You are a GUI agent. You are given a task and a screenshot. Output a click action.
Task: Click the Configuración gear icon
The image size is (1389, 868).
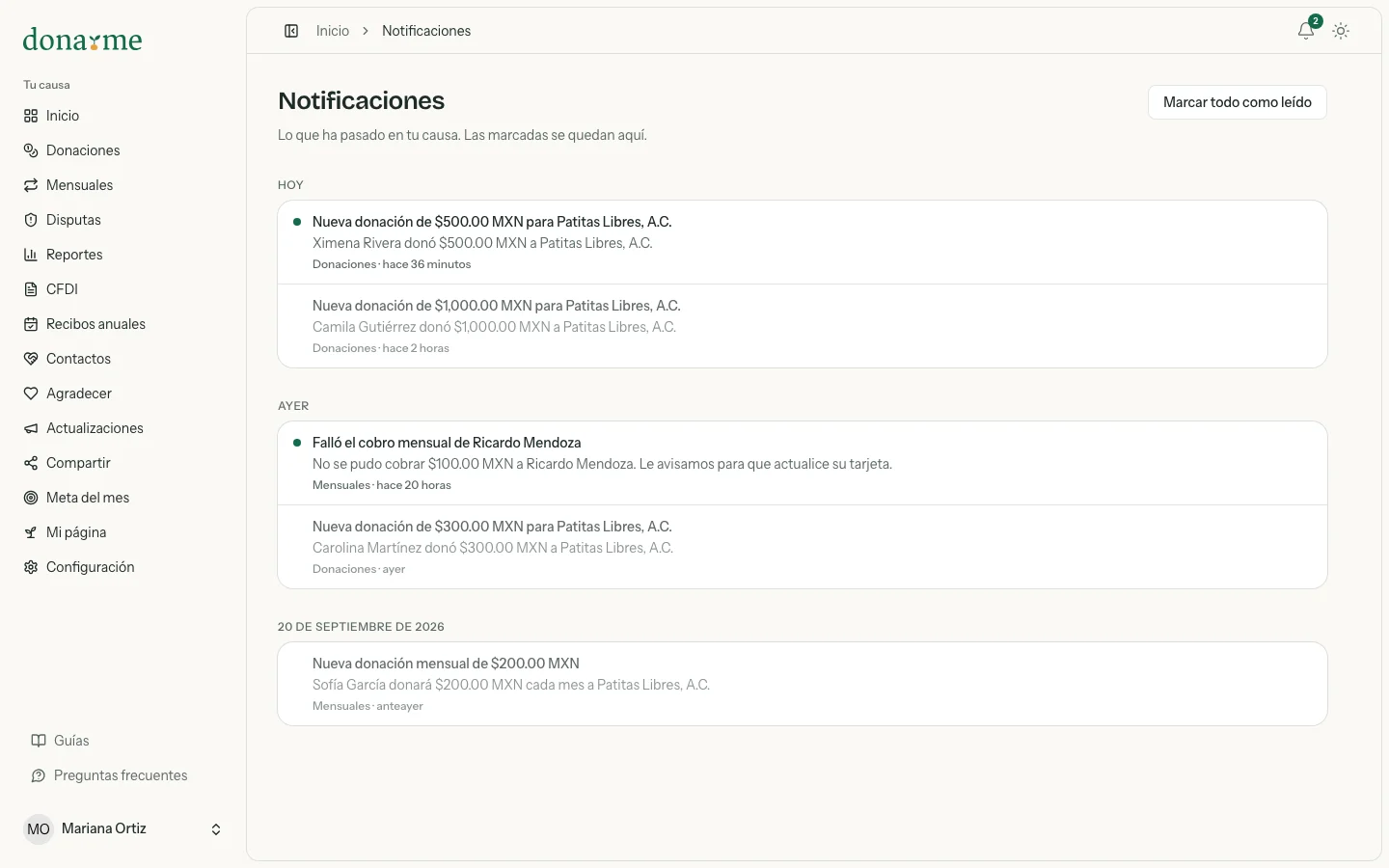point(31,567)
